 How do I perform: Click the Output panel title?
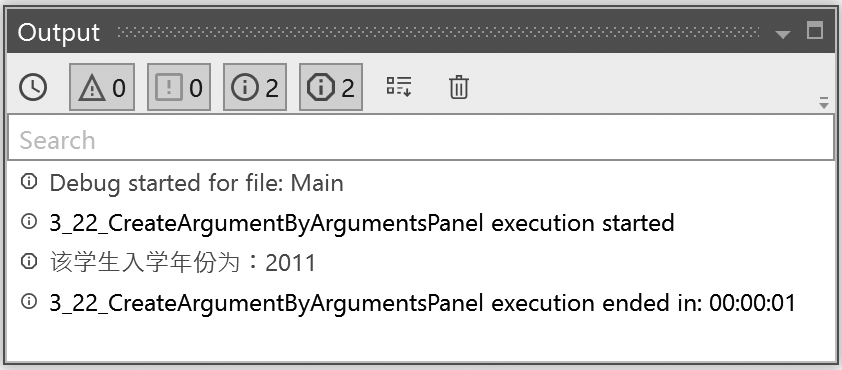59,33
